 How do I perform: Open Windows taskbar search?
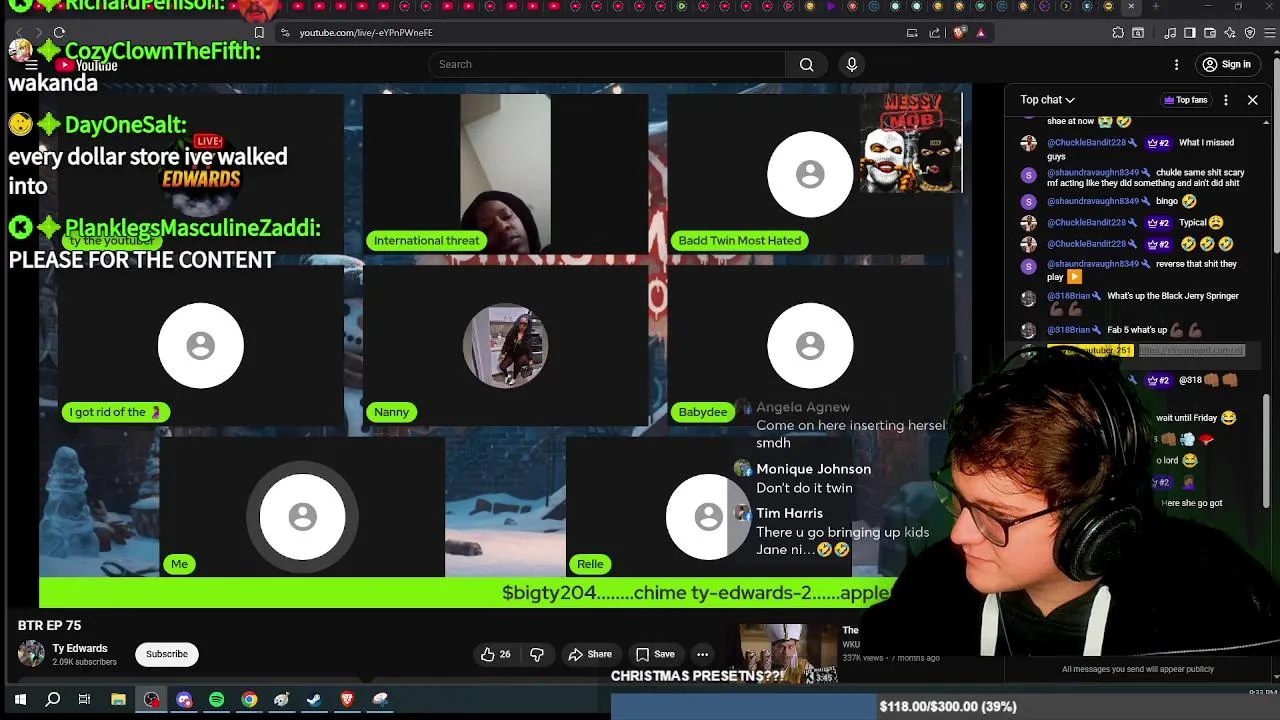tap(53, 700)
